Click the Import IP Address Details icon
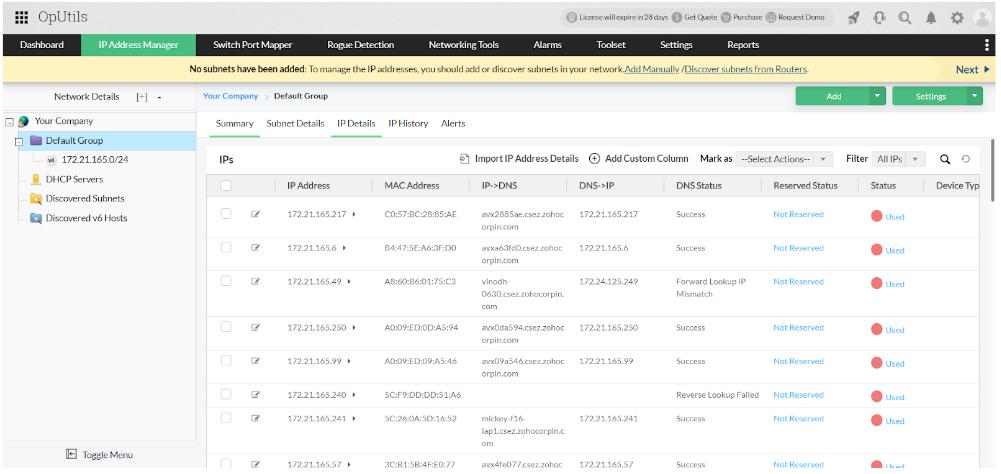Image resolution: width=1001 pixels, height=474 pixels. tap(465, 159)
